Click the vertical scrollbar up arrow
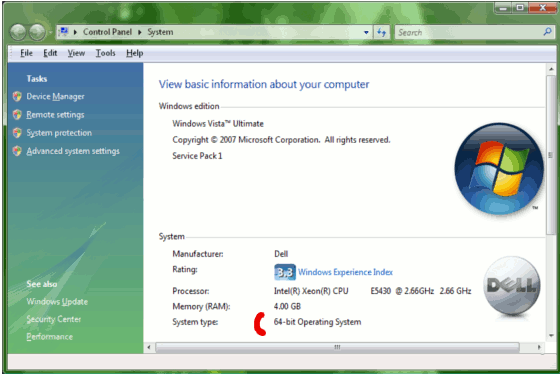 tap(551, 69)
